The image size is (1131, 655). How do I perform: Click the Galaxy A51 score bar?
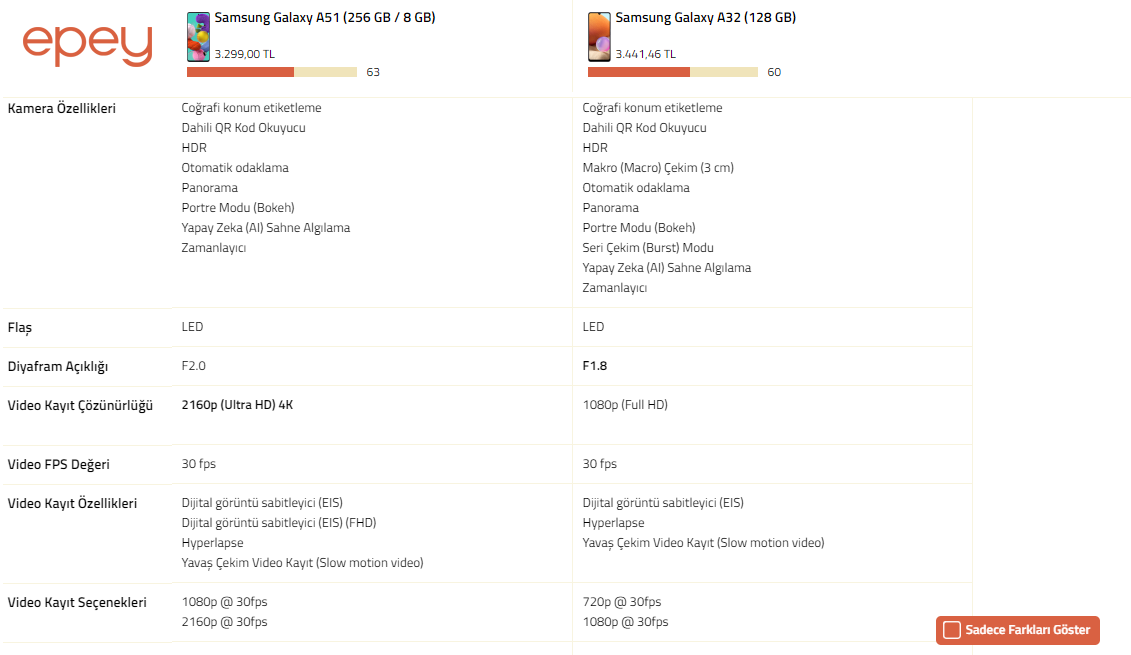(271, 72)
